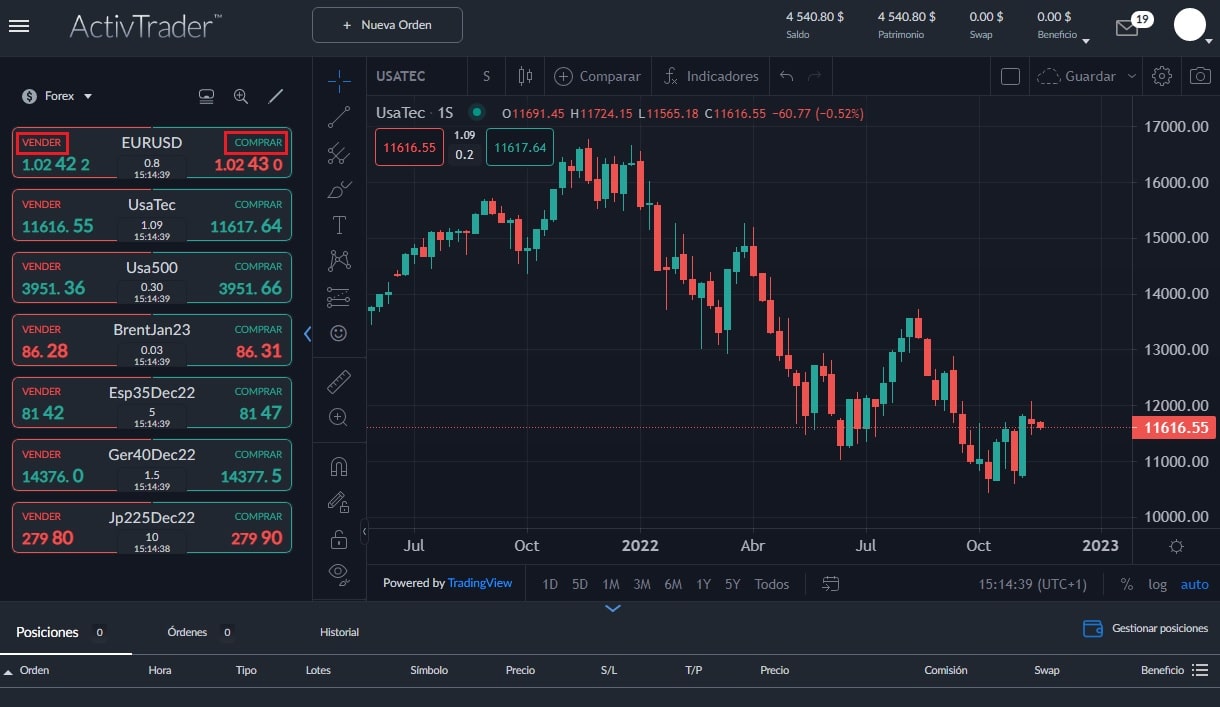Pick the emoji annotation tool
1220x707 pixels.
(338, 333)
